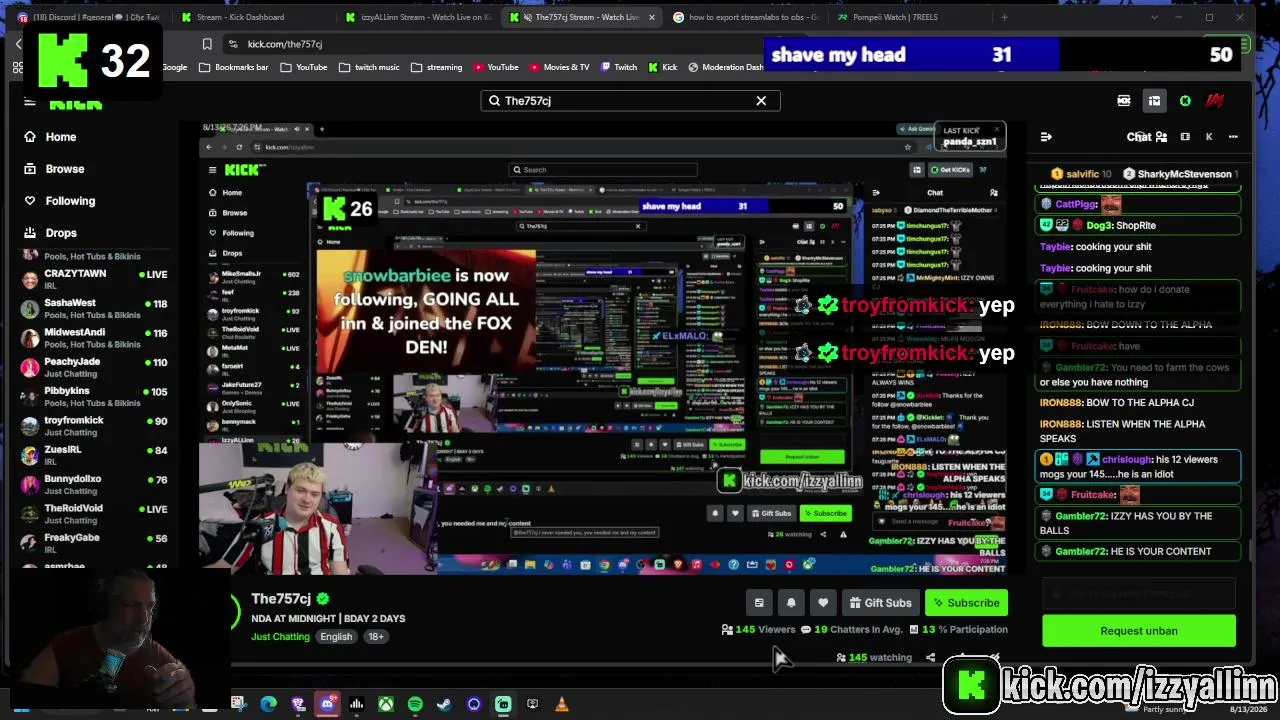This screenshot has height=720, width=1280.
Task: Click the Just Chatting category link
Action: tap(280, 637)
